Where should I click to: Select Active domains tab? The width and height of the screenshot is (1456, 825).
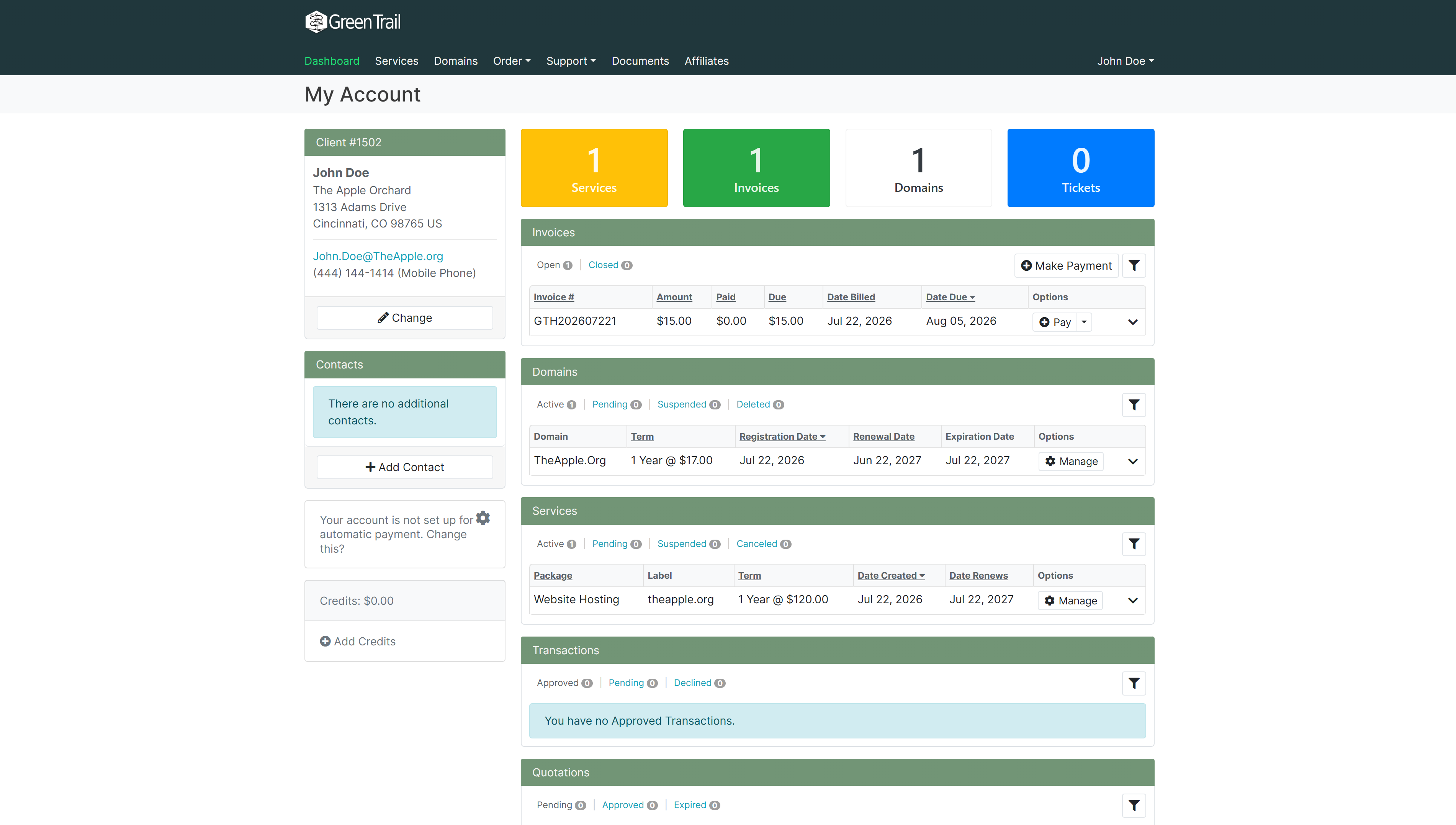556,404
